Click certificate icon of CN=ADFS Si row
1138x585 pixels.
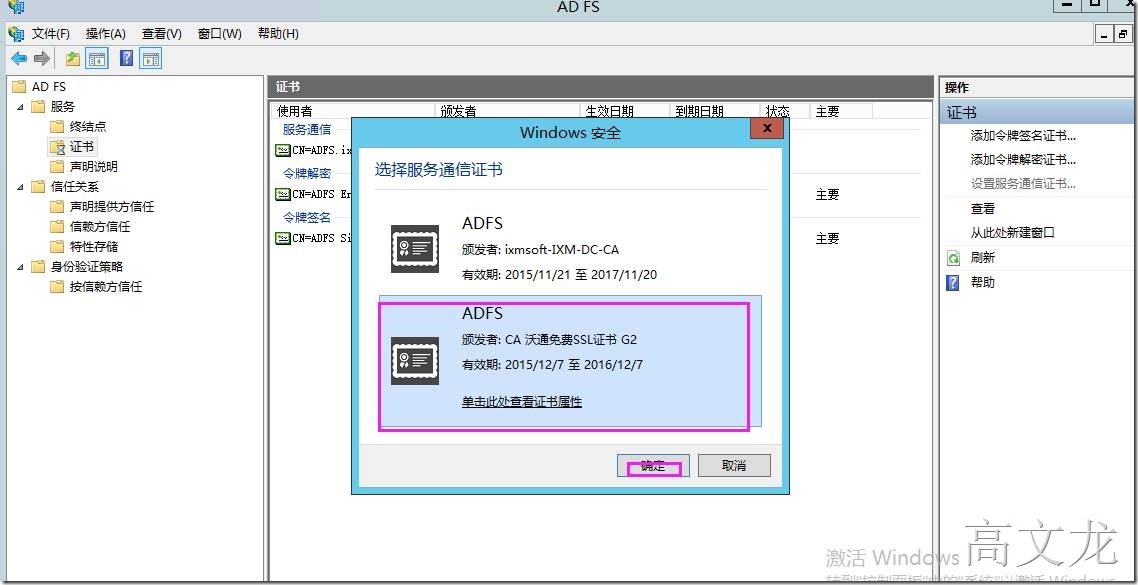tap(283, 238)
